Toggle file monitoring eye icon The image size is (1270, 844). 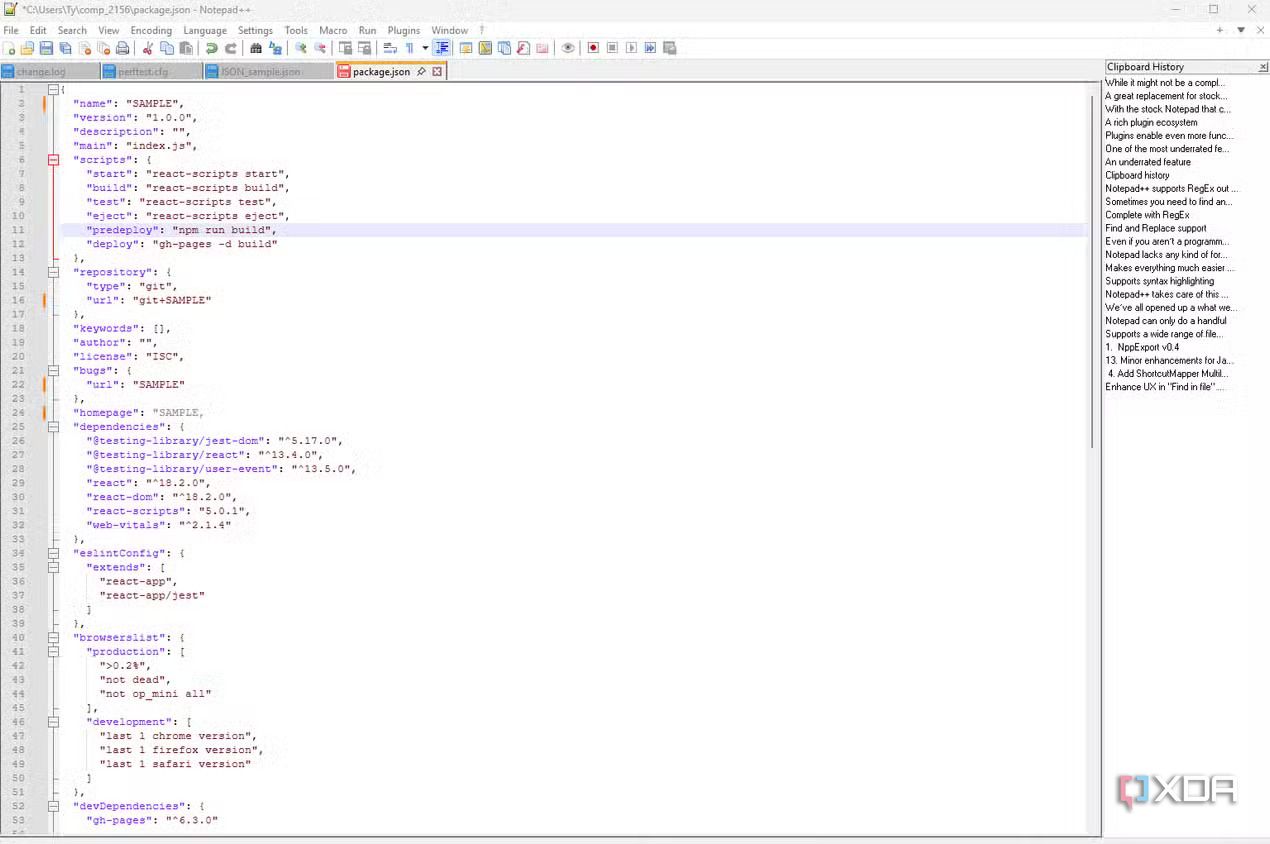click(x=567, y=48)
